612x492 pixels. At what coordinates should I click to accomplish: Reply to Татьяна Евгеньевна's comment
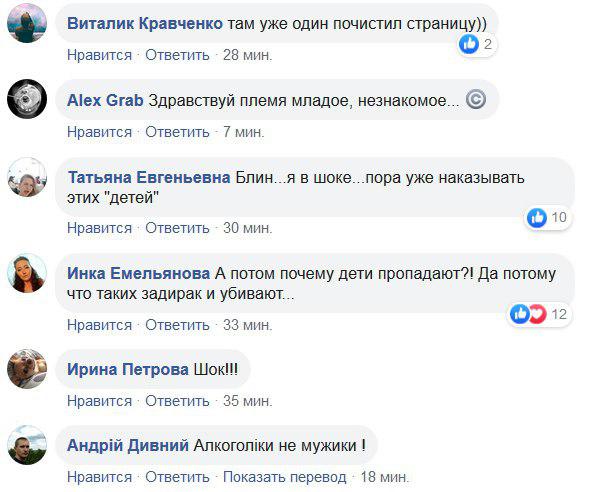(x=177, y=228)
